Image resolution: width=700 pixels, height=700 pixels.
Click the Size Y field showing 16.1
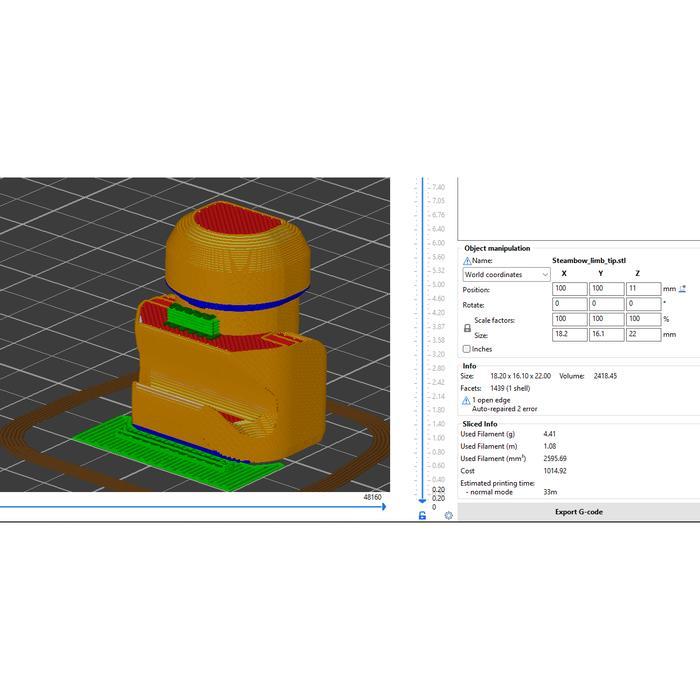[x=606, y=335]
